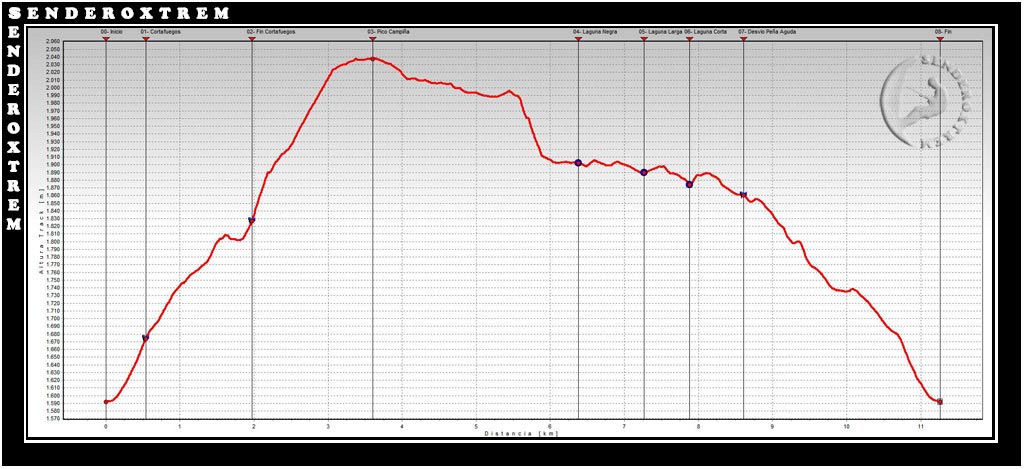
Task: Click the 0 tick label on the distance axis
Action: (106, 426)
